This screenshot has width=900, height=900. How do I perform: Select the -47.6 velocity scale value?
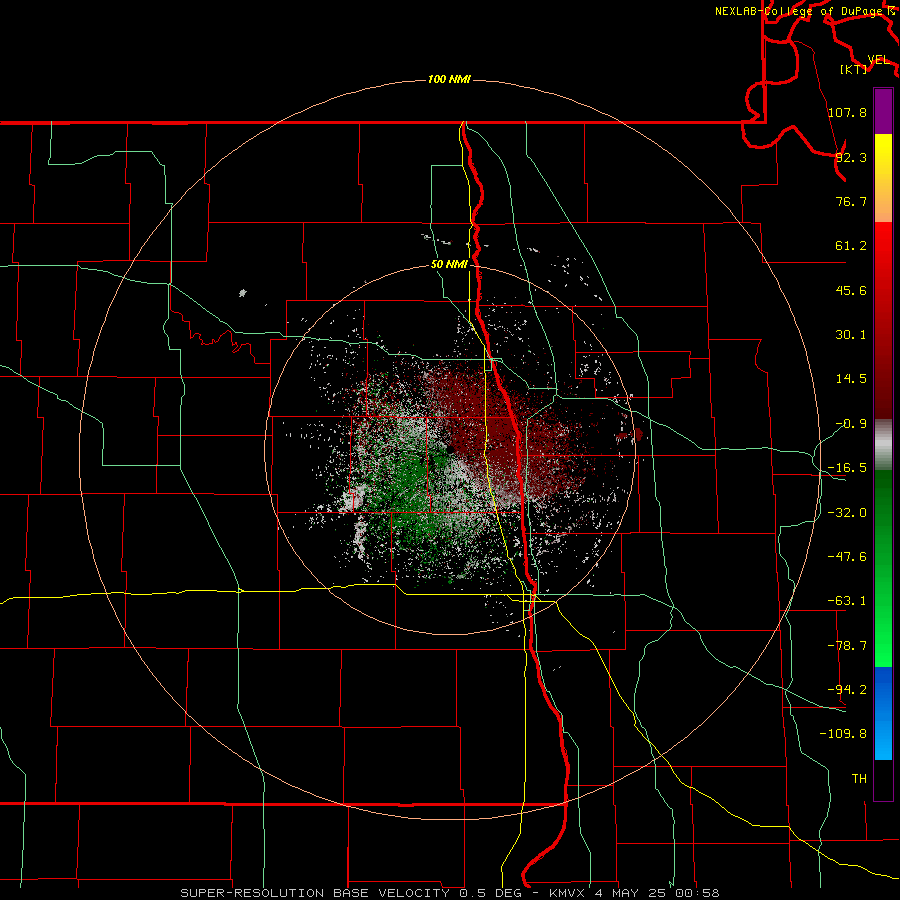847,557
